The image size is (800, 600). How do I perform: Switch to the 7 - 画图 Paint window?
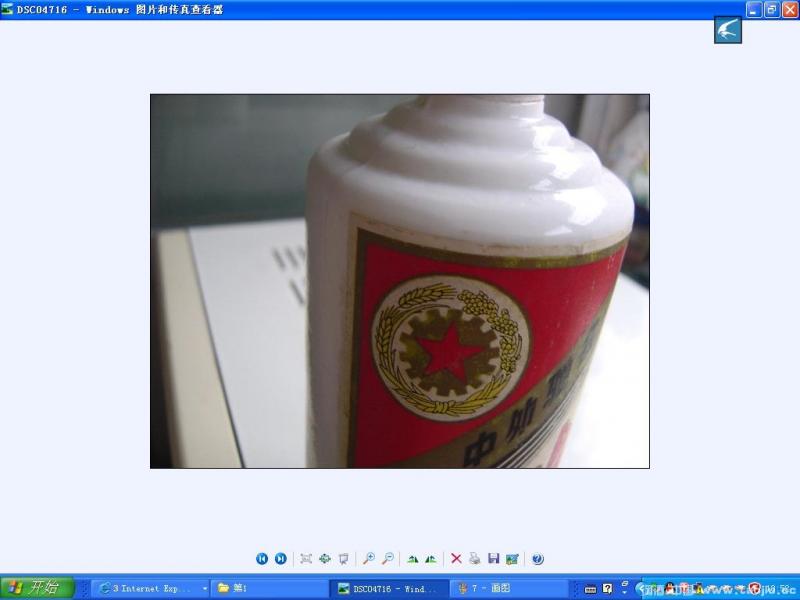point(509,588)
